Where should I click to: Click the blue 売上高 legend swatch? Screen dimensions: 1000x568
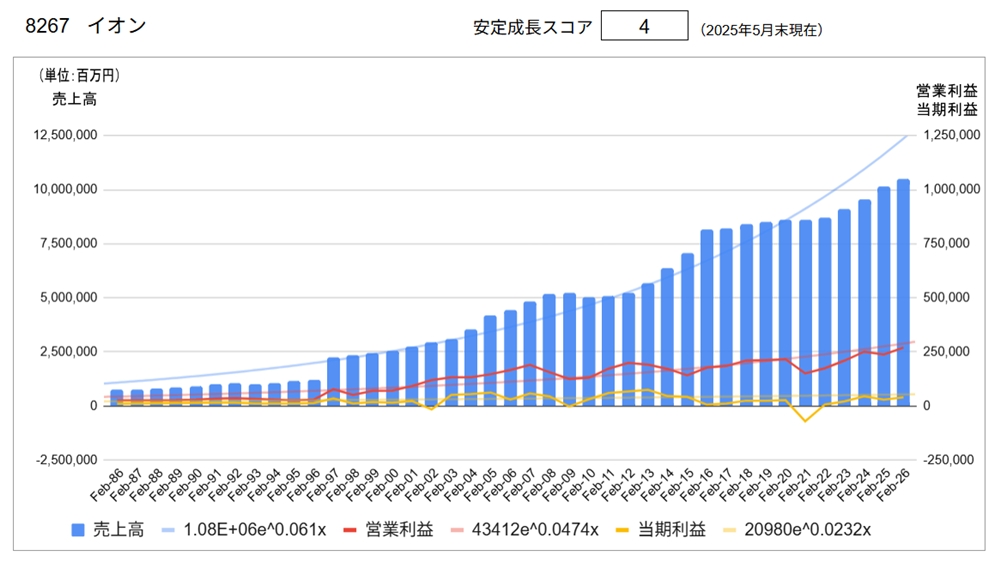click(78, 530)
